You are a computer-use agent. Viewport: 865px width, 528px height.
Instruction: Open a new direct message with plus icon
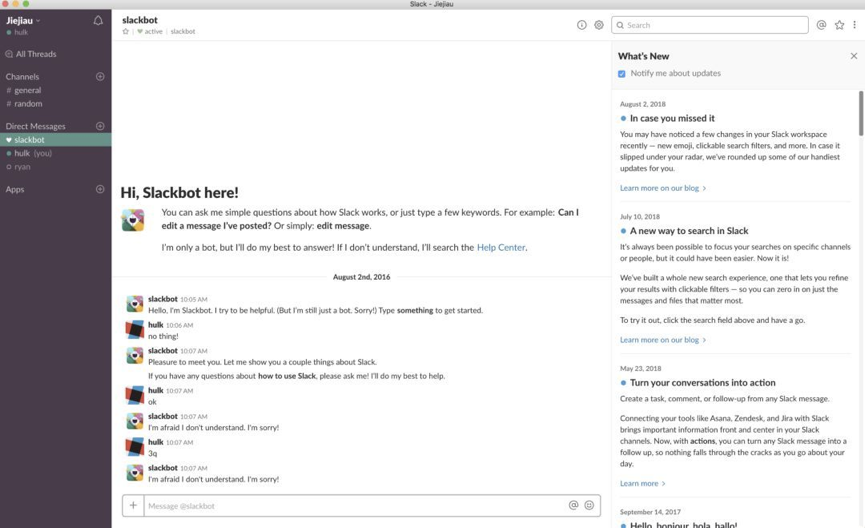point(100,126)
